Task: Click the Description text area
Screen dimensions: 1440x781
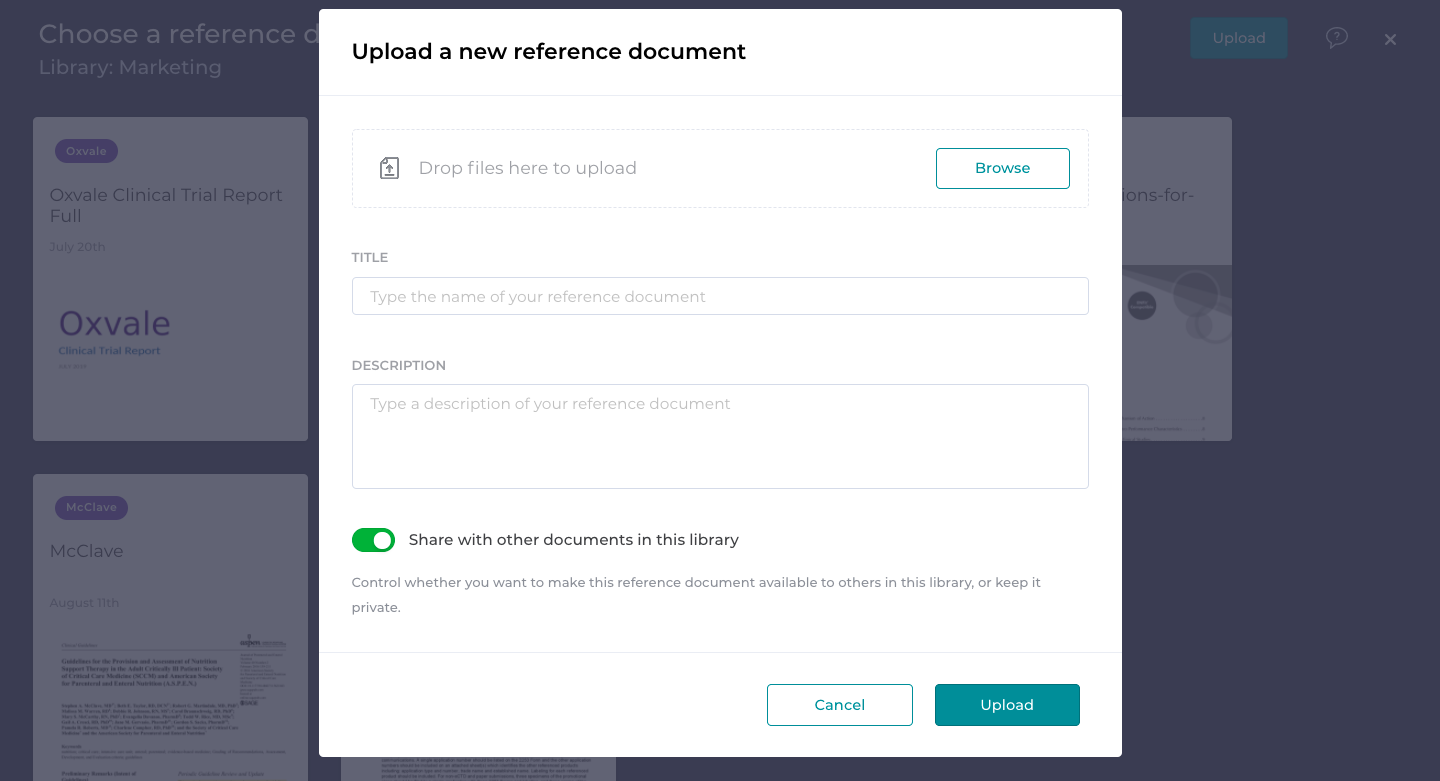Action: pos(720,436)
